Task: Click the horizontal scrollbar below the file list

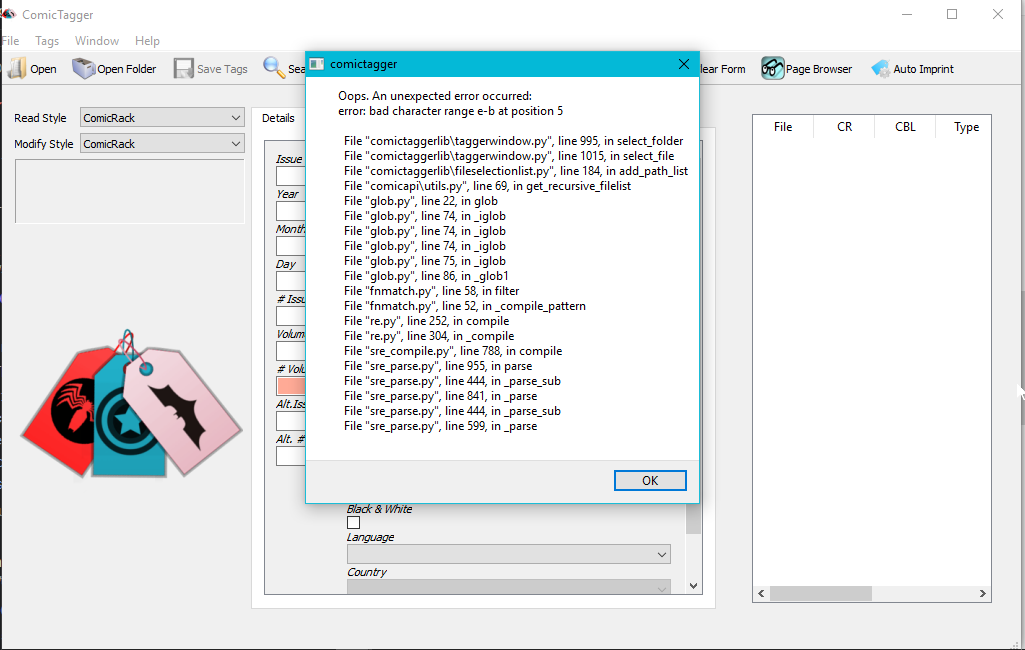Action: (820, 593)
